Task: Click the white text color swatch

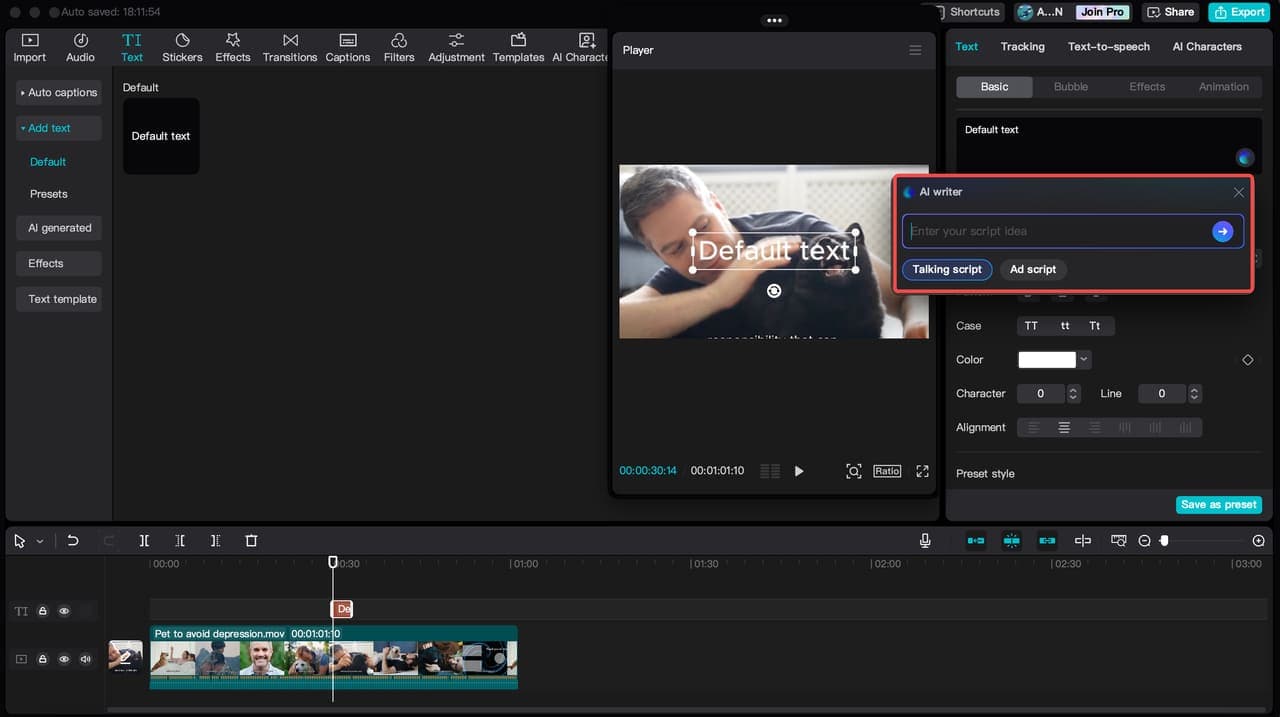Action: pyautogui.click(x=1046, y=360)
